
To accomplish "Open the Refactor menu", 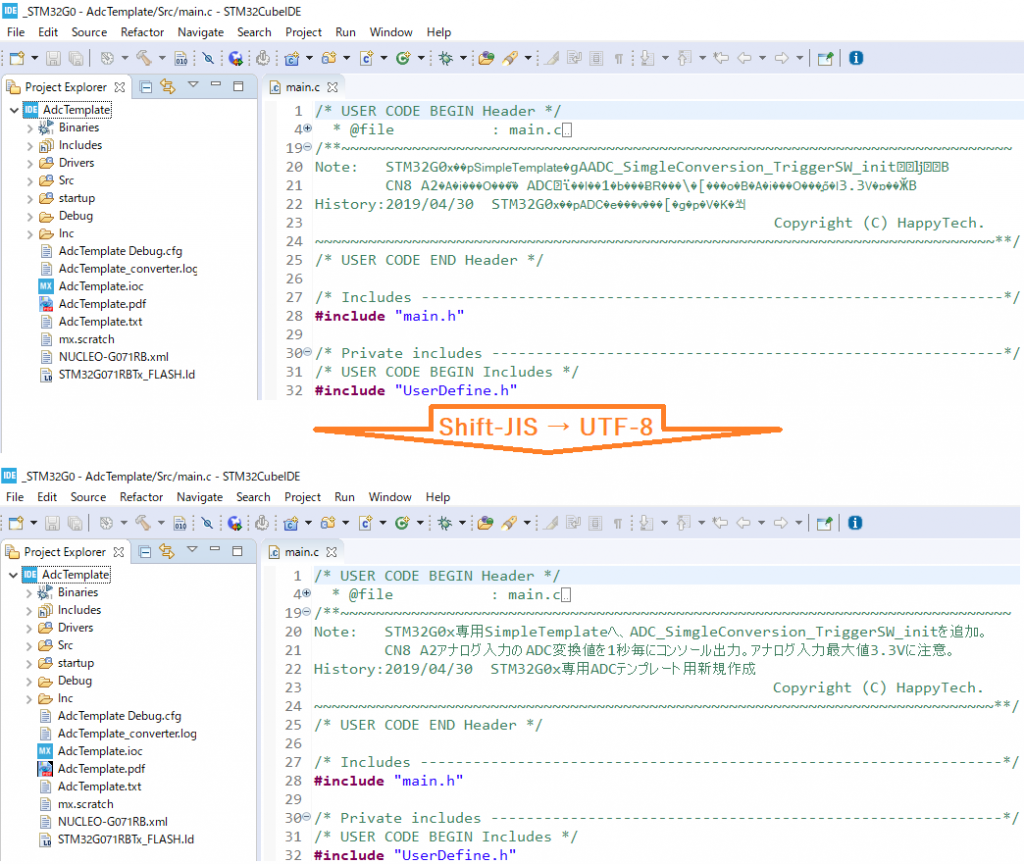I will [142, 31].
